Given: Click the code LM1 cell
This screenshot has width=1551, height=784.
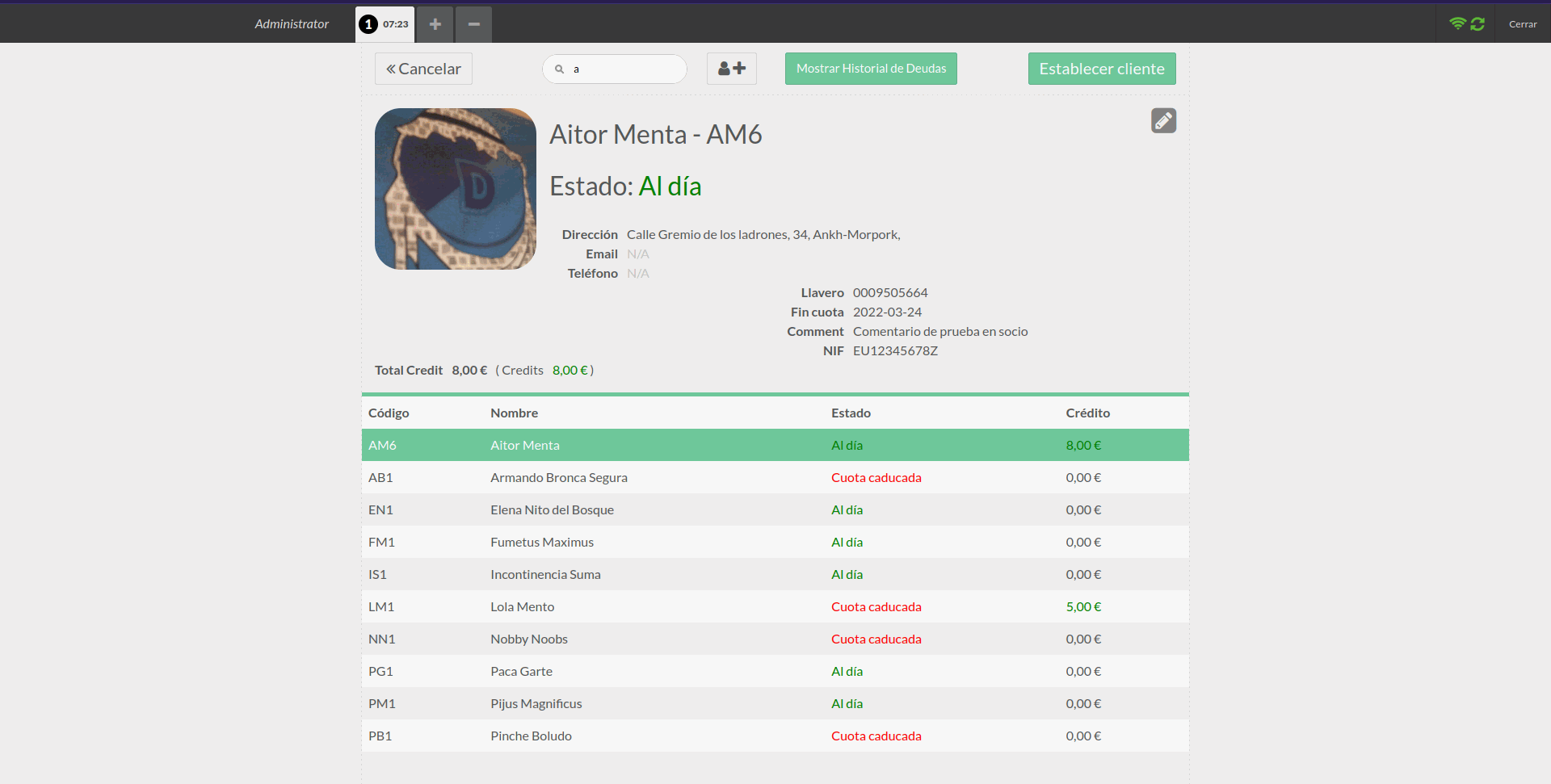Looking at the screenshot, I should (381, 606).
